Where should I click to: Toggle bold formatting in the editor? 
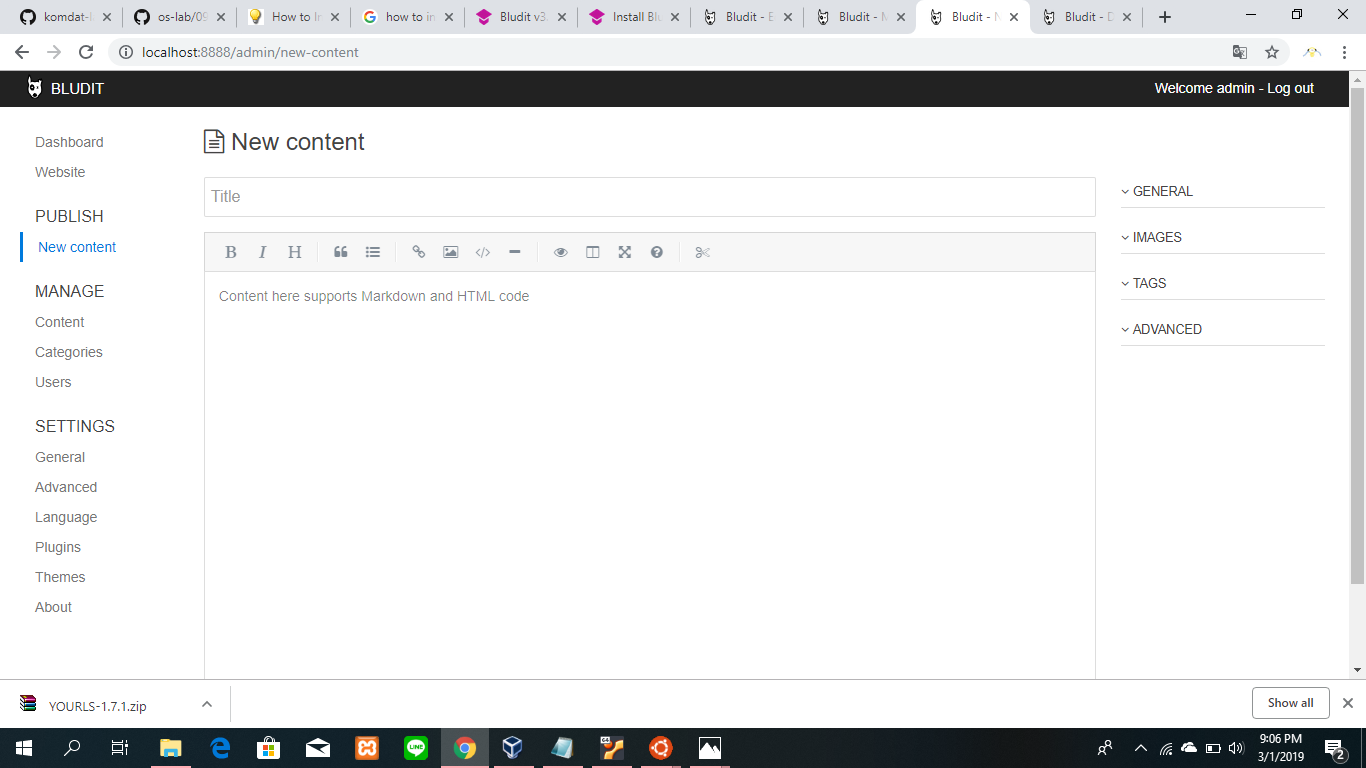[231, 252]
